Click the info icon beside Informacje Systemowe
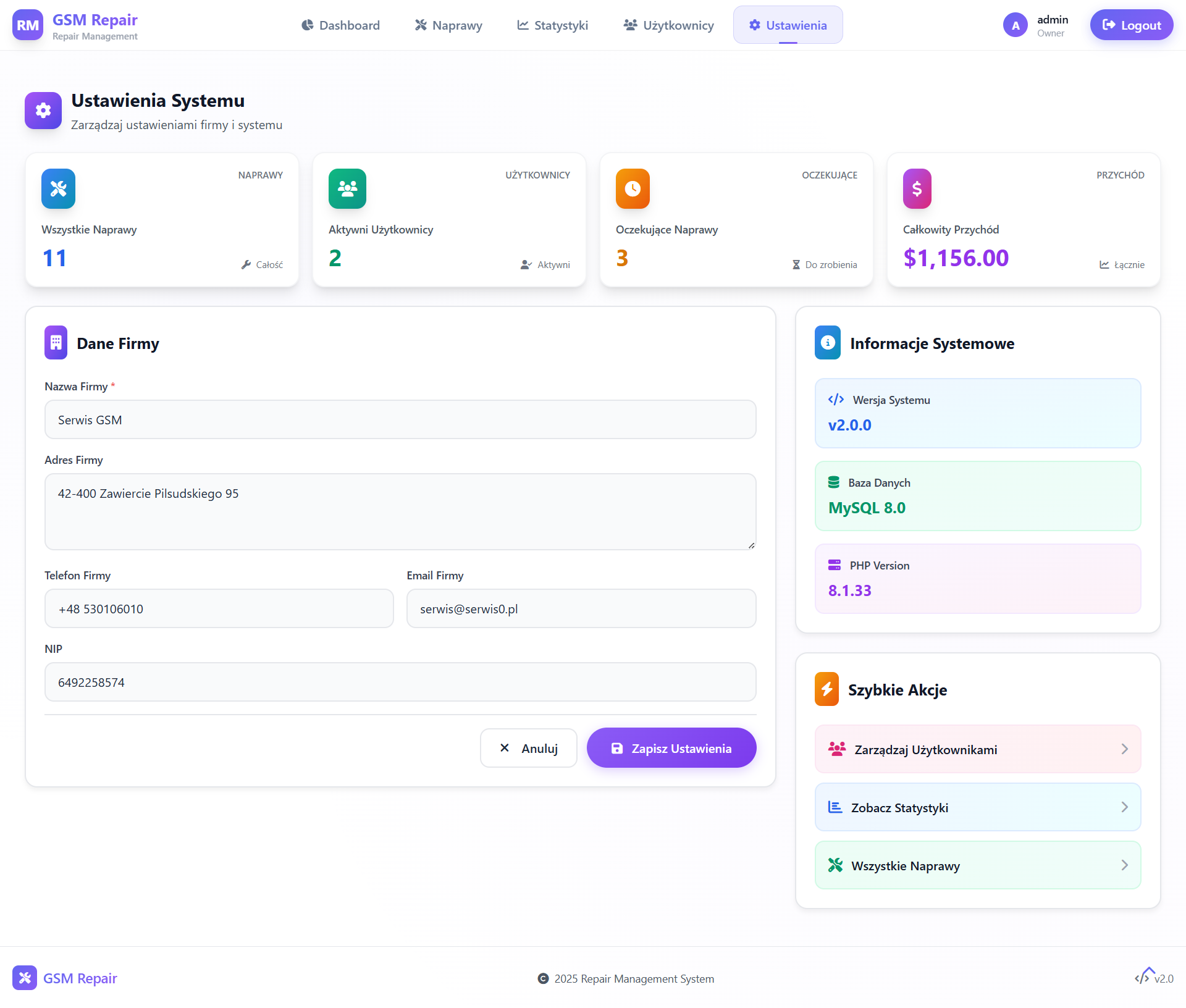Viewport: 1186px width, 1008px height. point(828,342)
